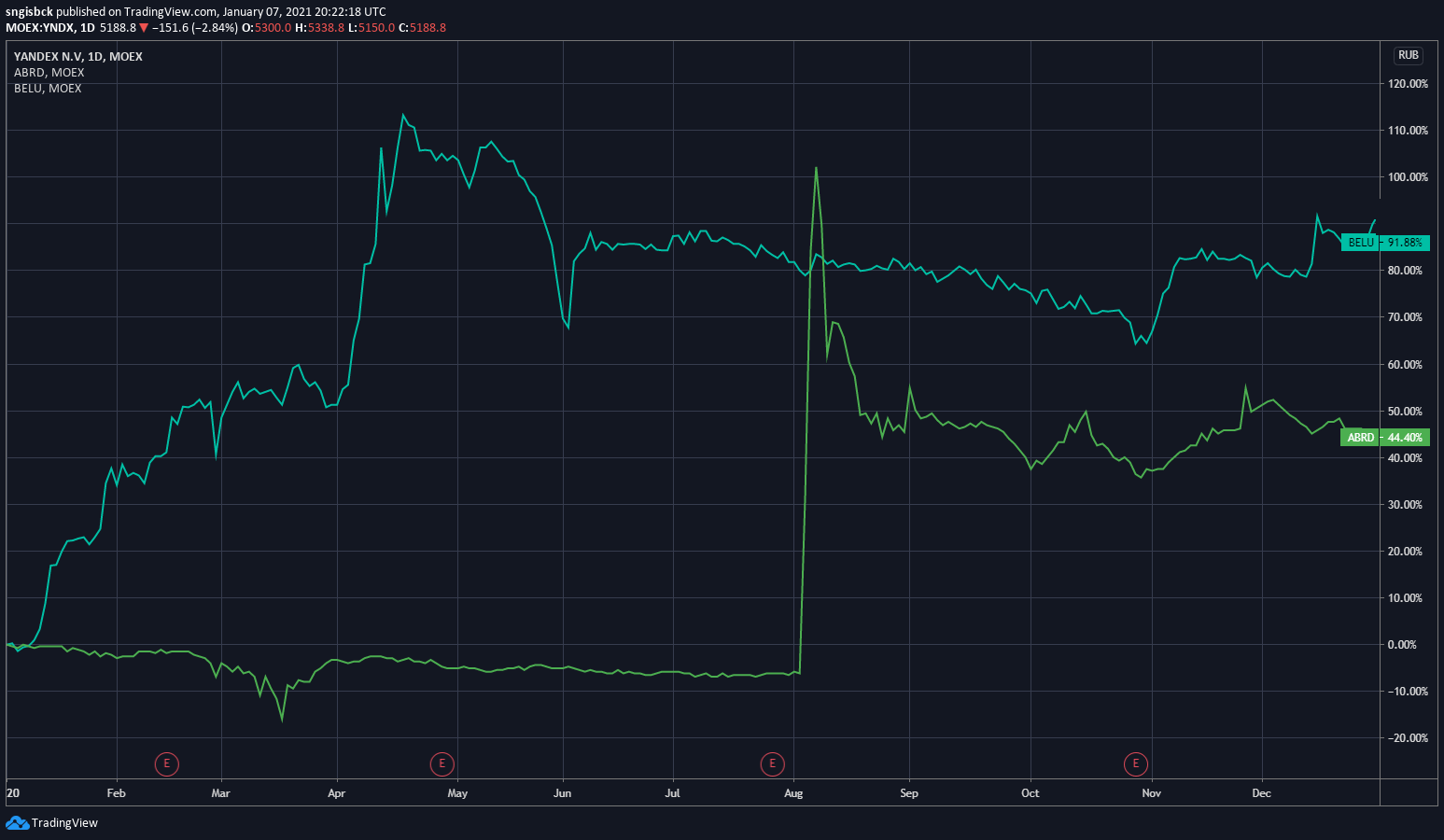This screenshot has width=1444, height=840.
Task: Click the L:5150.0 low value
Action: (372, 28)
